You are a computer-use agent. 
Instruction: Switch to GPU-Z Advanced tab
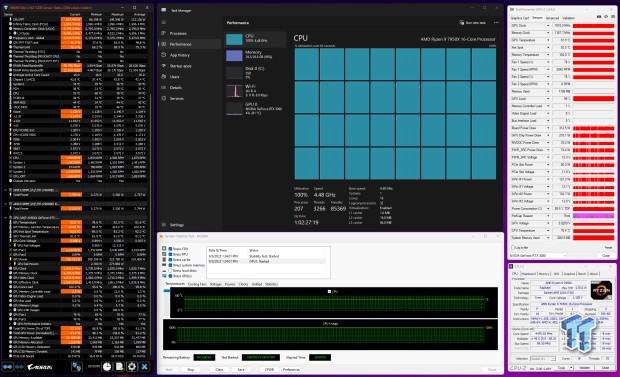coord(552,18)
